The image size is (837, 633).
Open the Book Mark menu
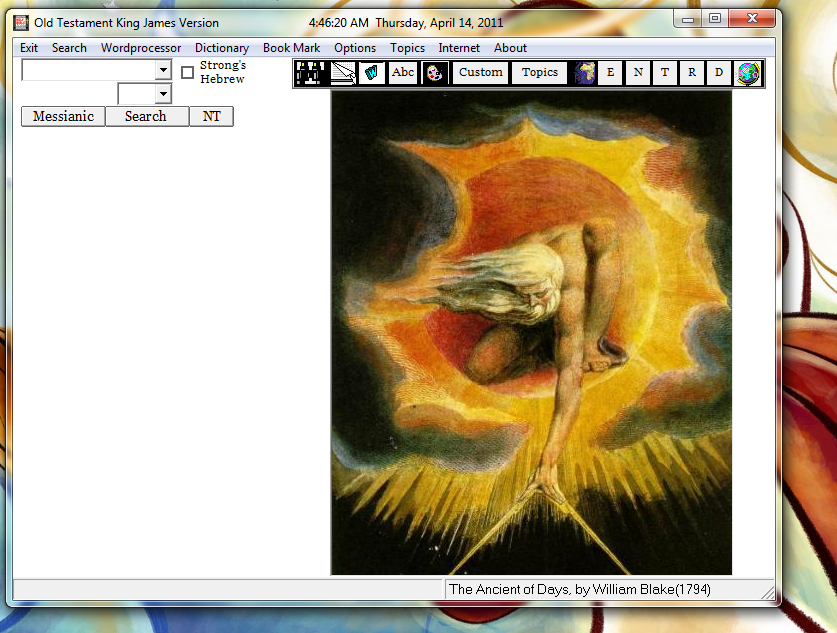(x=291, y=48)
